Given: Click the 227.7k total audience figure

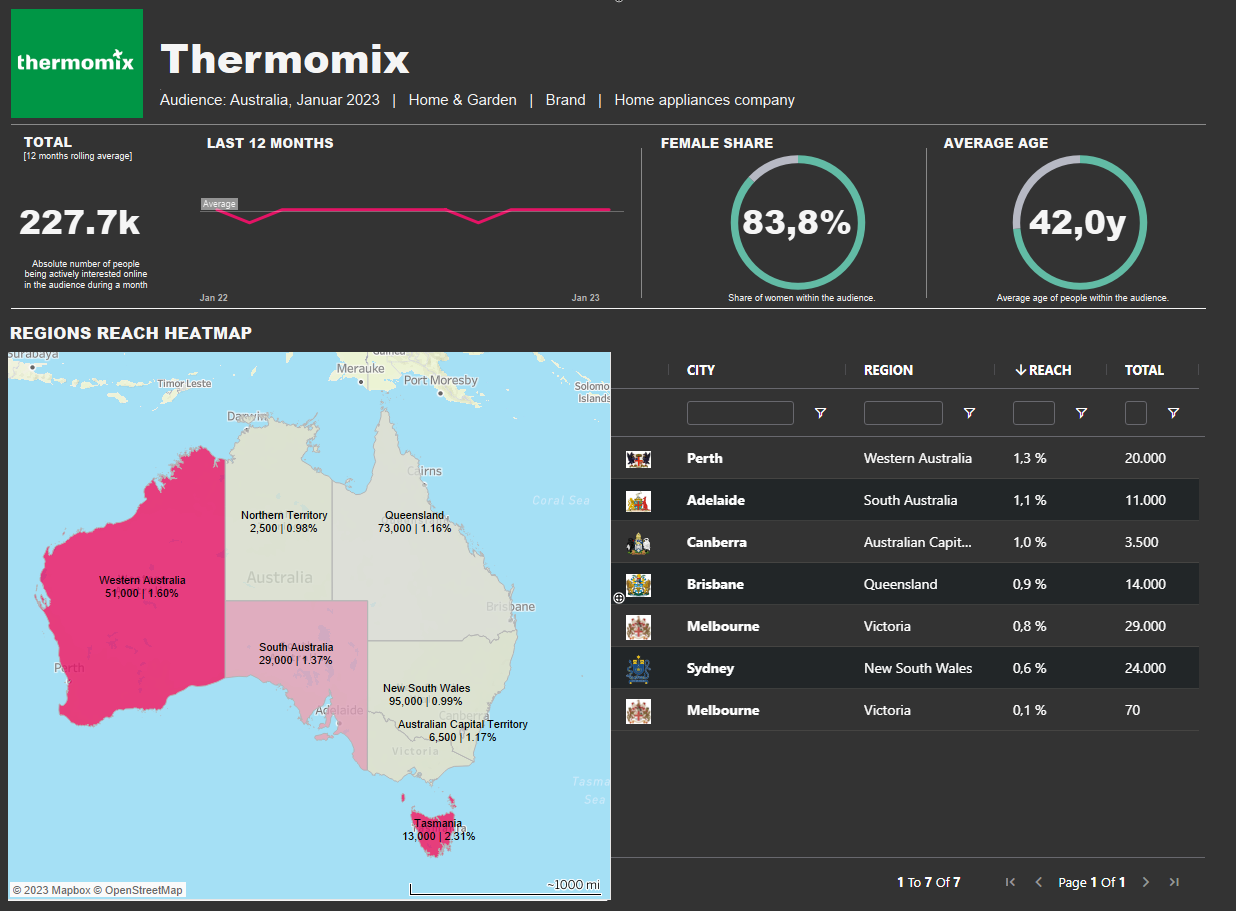Looking at the screenshot, I should coord(80,222).
